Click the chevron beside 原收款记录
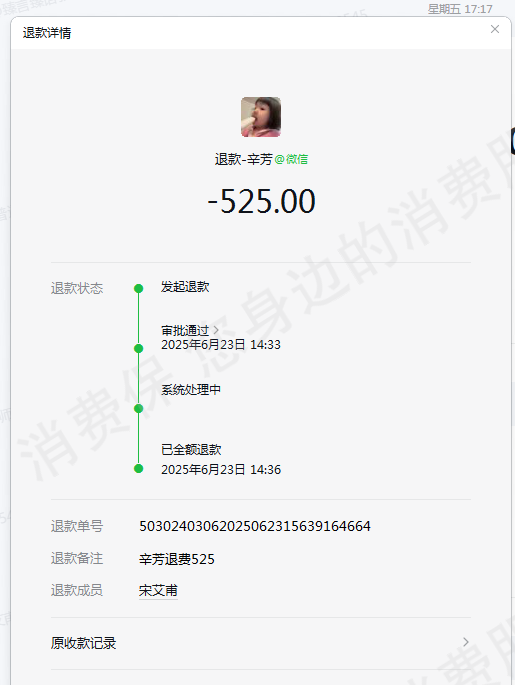The height and width of the screenshot is (685, 515). click(x=466, y=642)
